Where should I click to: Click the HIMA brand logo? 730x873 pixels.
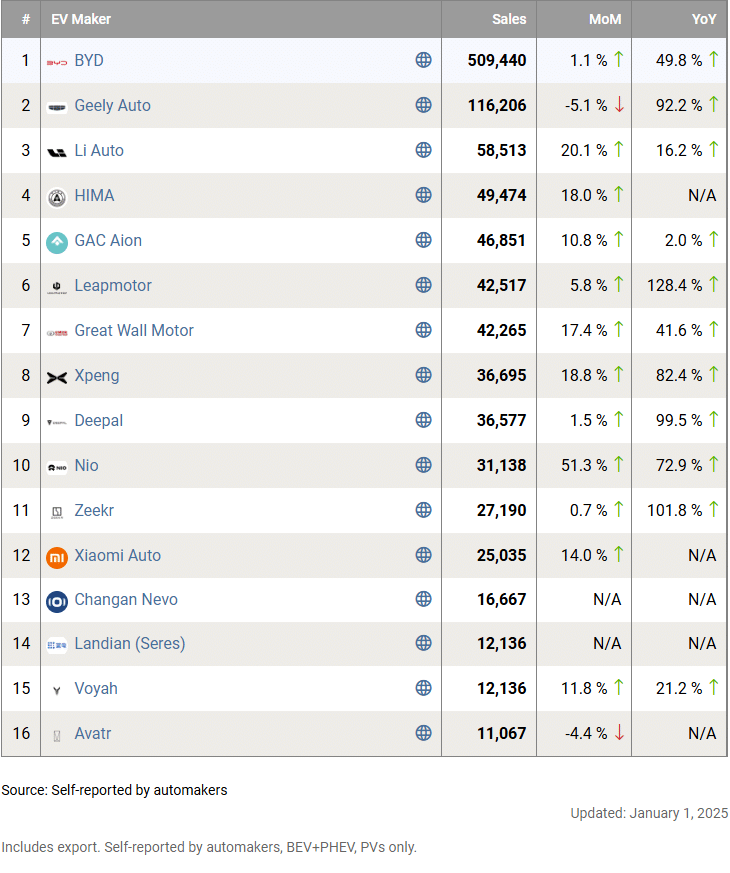coord(57,196)
